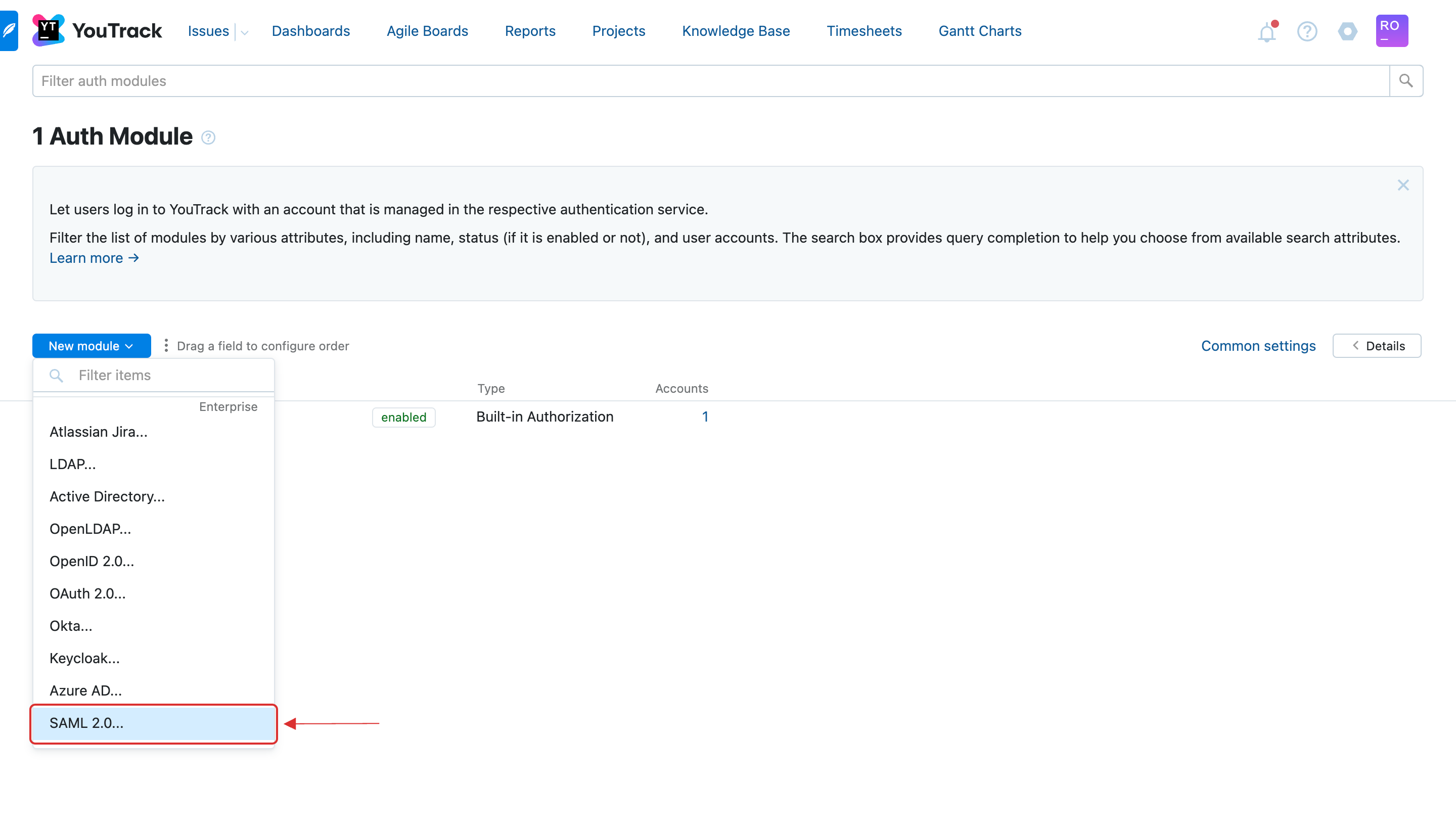Open Common settings
Image resolution: width=1456 pixels, height=830 pixels.
(1258, 345)
